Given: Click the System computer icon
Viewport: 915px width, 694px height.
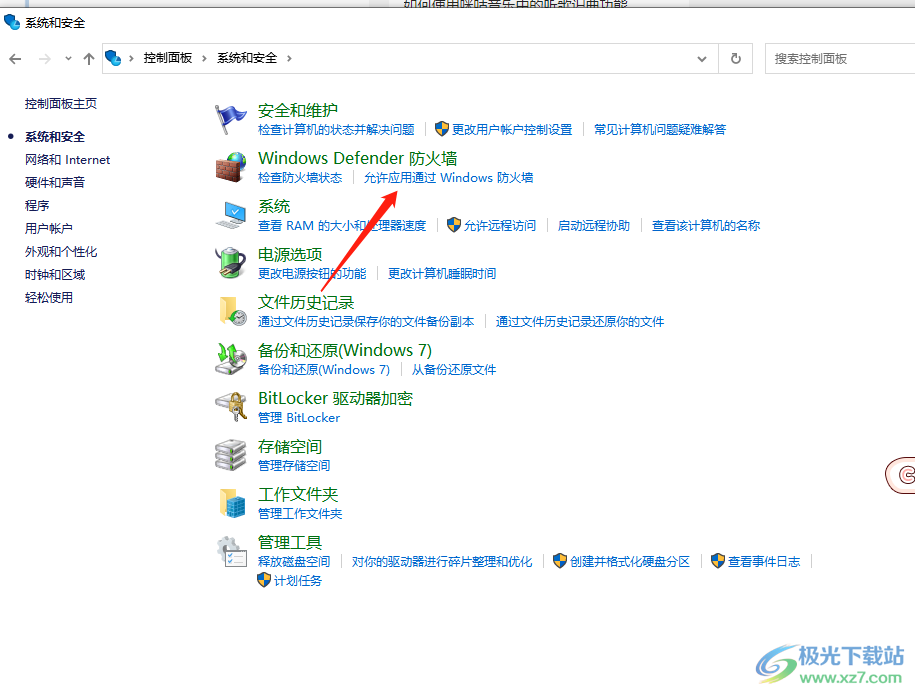Looking at the screenshot, I should 231,215.
